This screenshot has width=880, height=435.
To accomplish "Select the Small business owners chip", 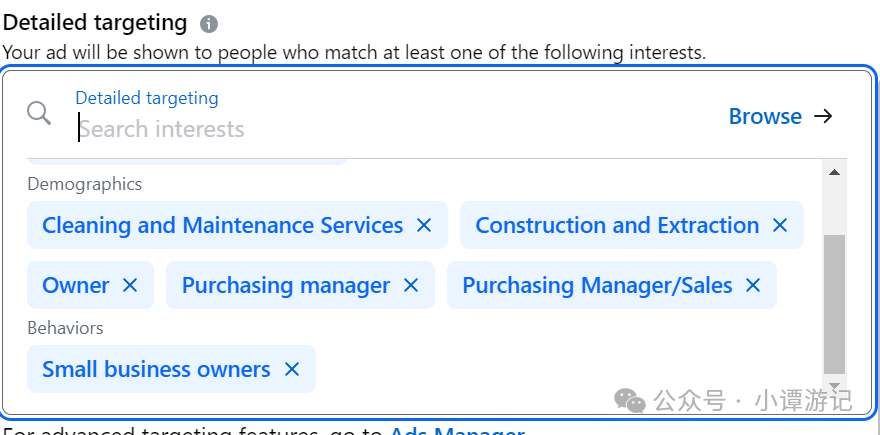I will point(156,369).
